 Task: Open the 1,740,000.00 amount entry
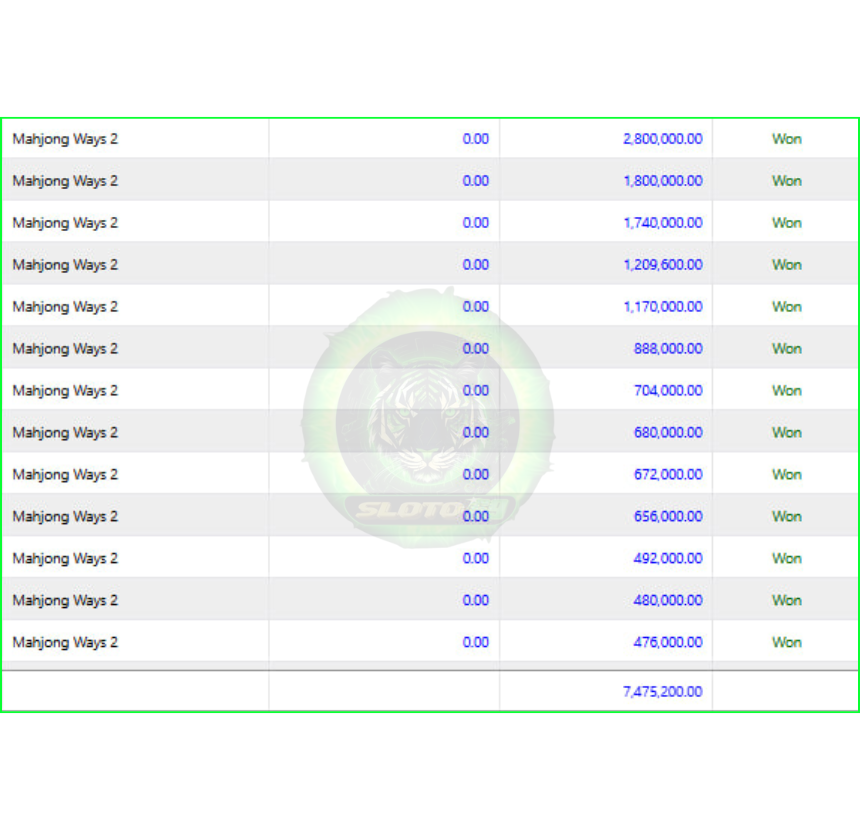[x=663, y=223]
